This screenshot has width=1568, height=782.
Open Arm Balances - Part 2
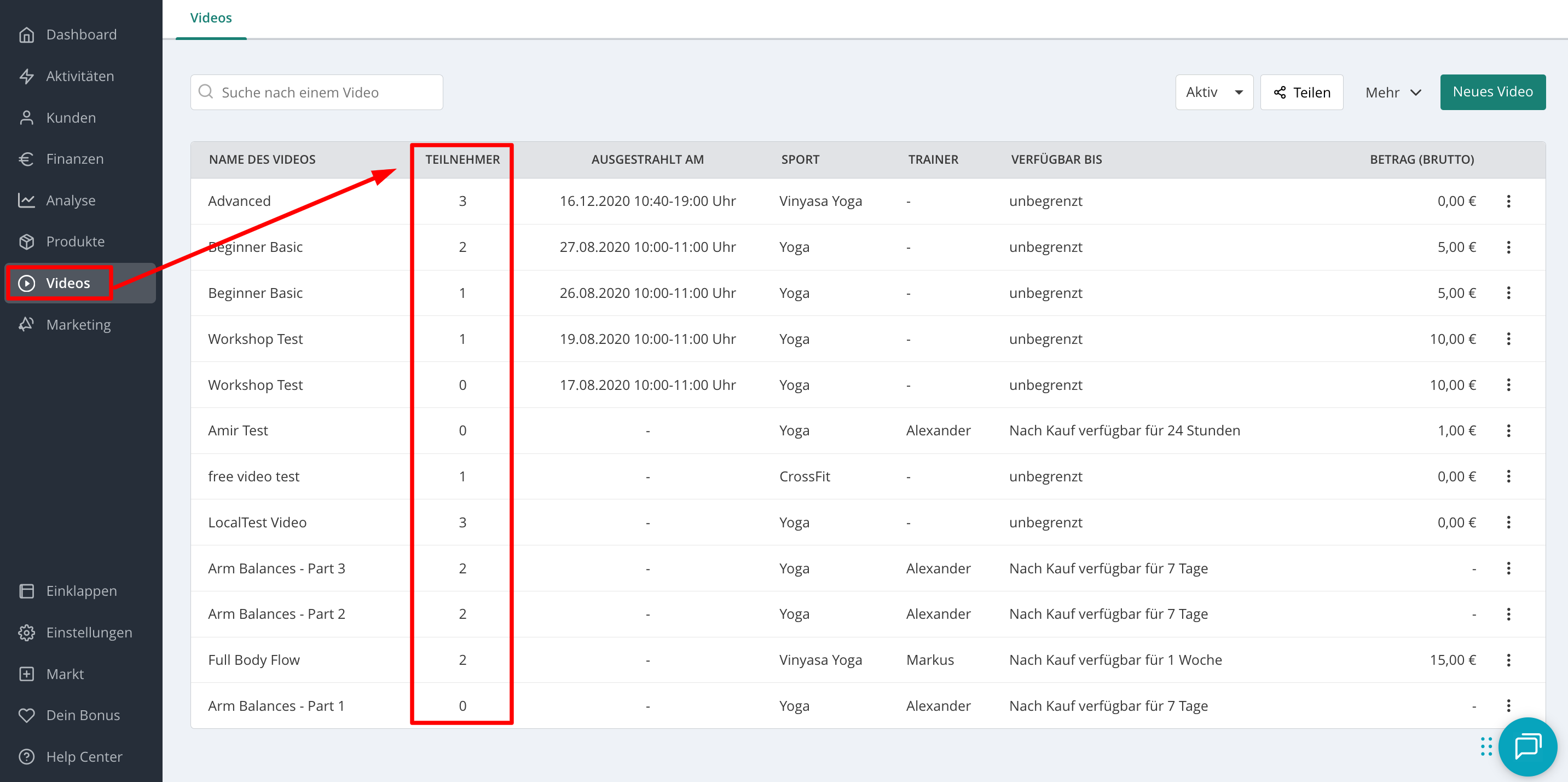click(x=867, y=614)
